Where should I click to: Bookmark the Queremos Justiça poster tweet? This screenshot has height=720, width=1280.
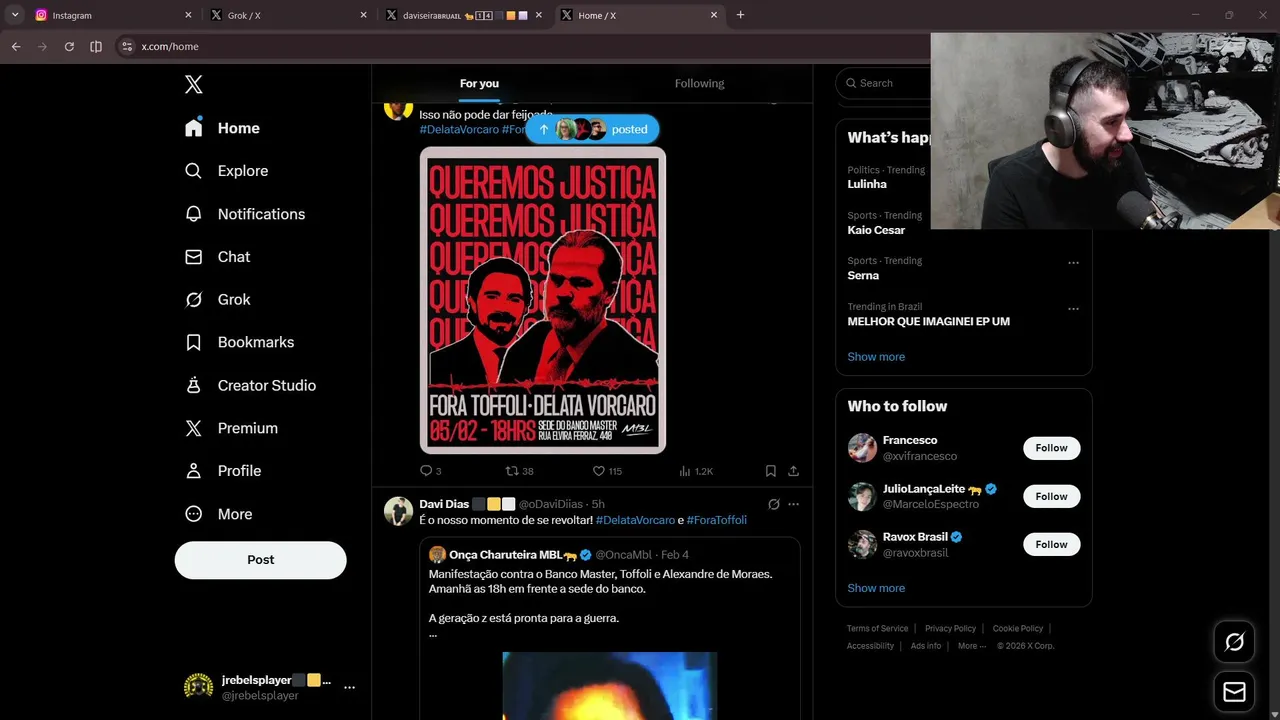click(770, 471)
